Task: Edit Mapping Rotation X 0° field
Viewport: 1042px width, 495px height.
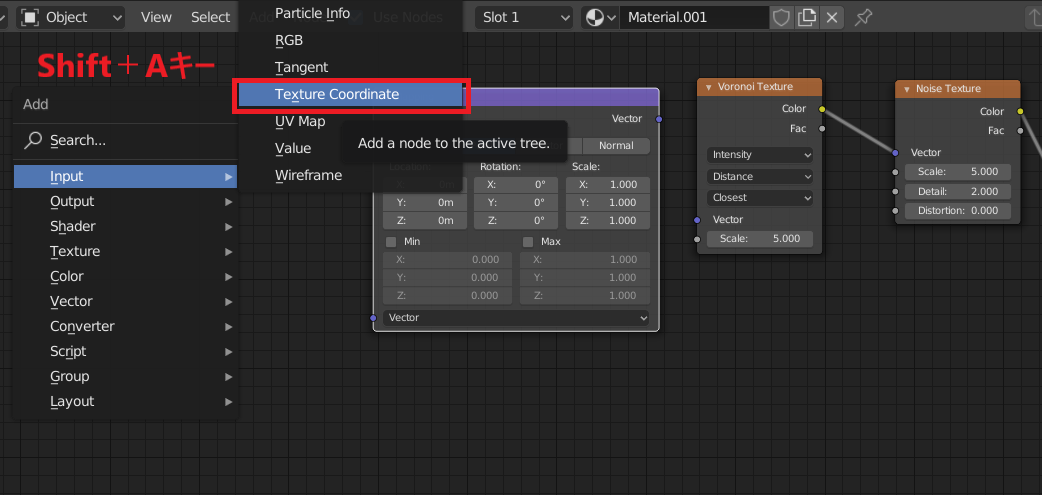Action: coord(516,185)
